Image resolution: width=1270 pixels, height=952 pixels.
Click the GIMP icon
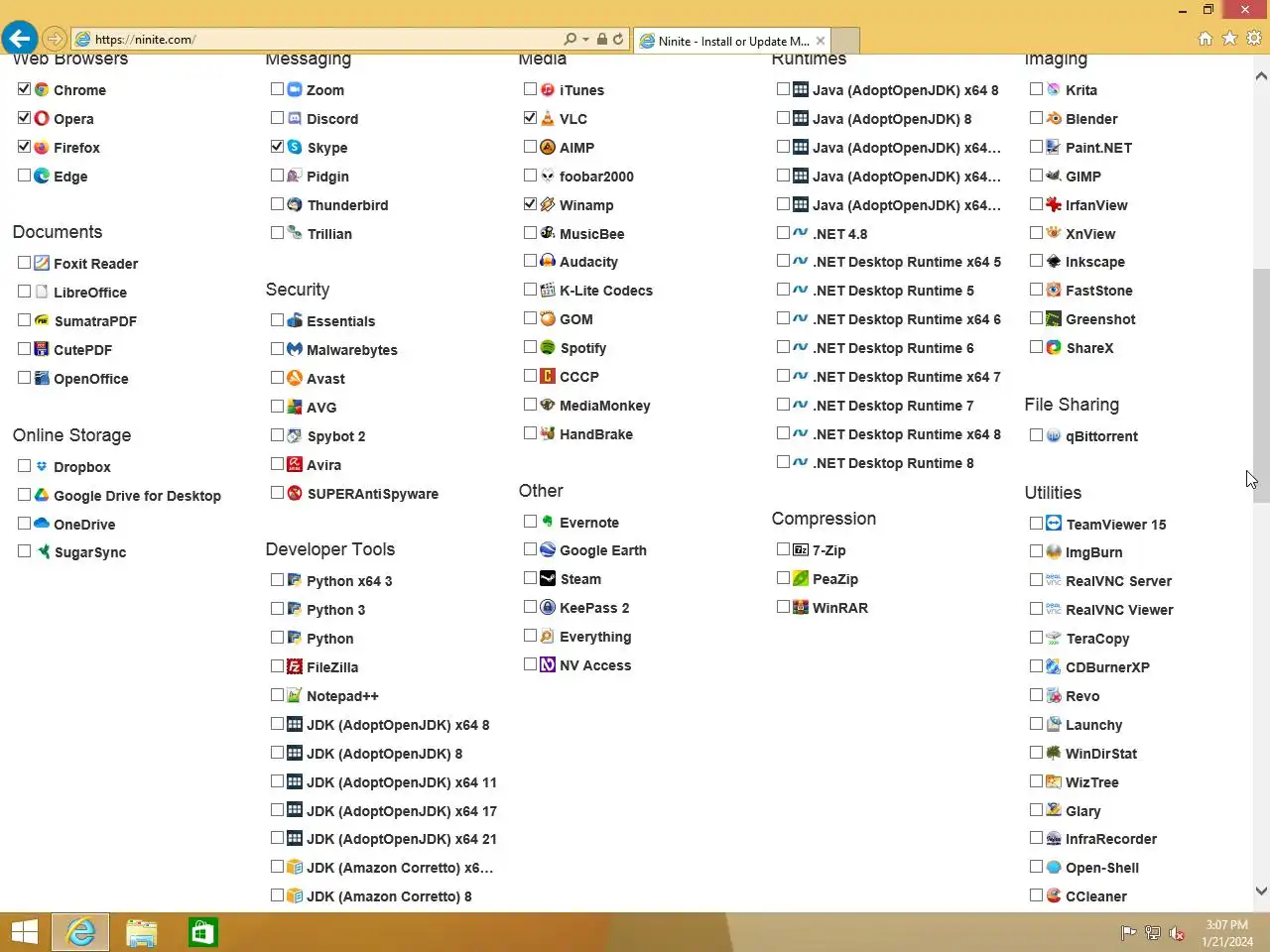pyautogui.click(x=1054, y=176)
